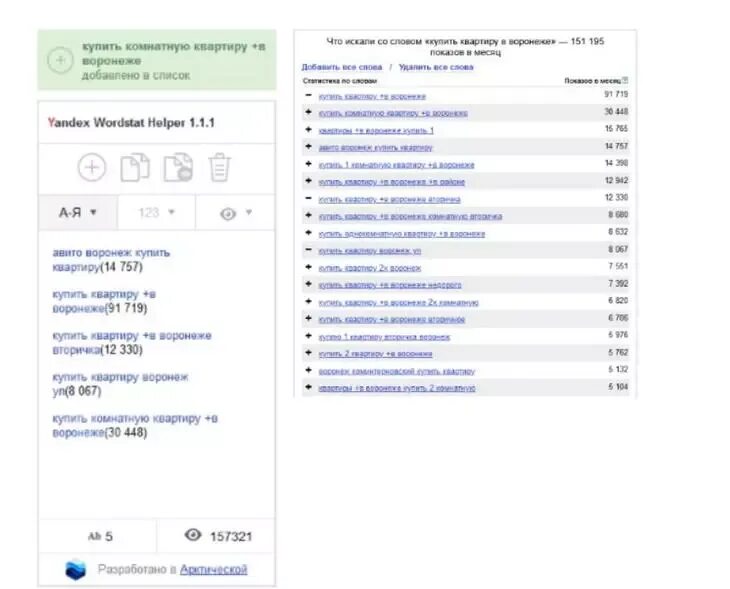The height and width of the screenshot is (589, 730).
Task: Select 'авто воронеж купить квартиру(14 757)' in helper list
Action: pyautogui.click(x=111, y=260)
